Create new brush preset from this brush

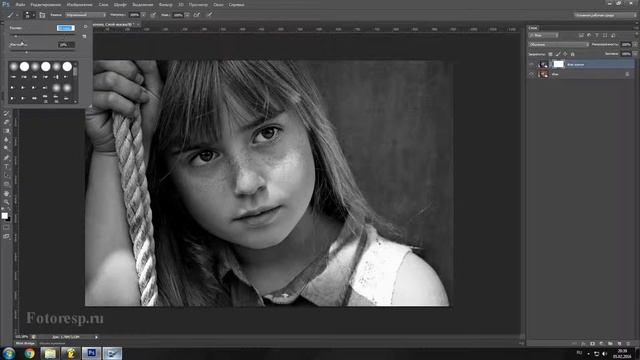84,36
